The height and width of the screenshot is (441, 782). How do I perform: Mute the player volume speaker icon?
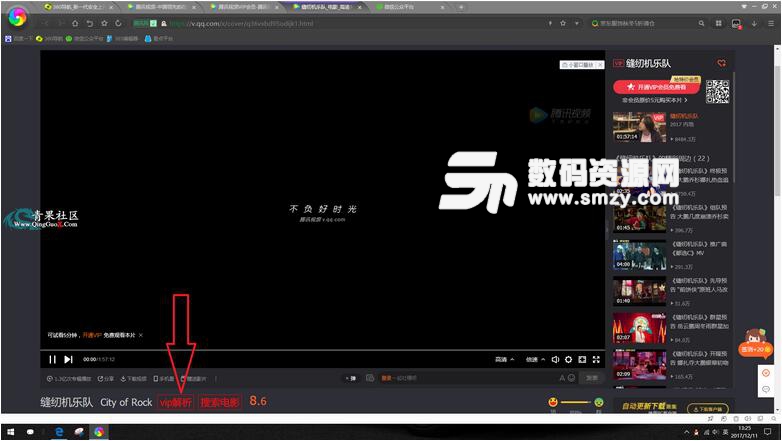point(555,359)
